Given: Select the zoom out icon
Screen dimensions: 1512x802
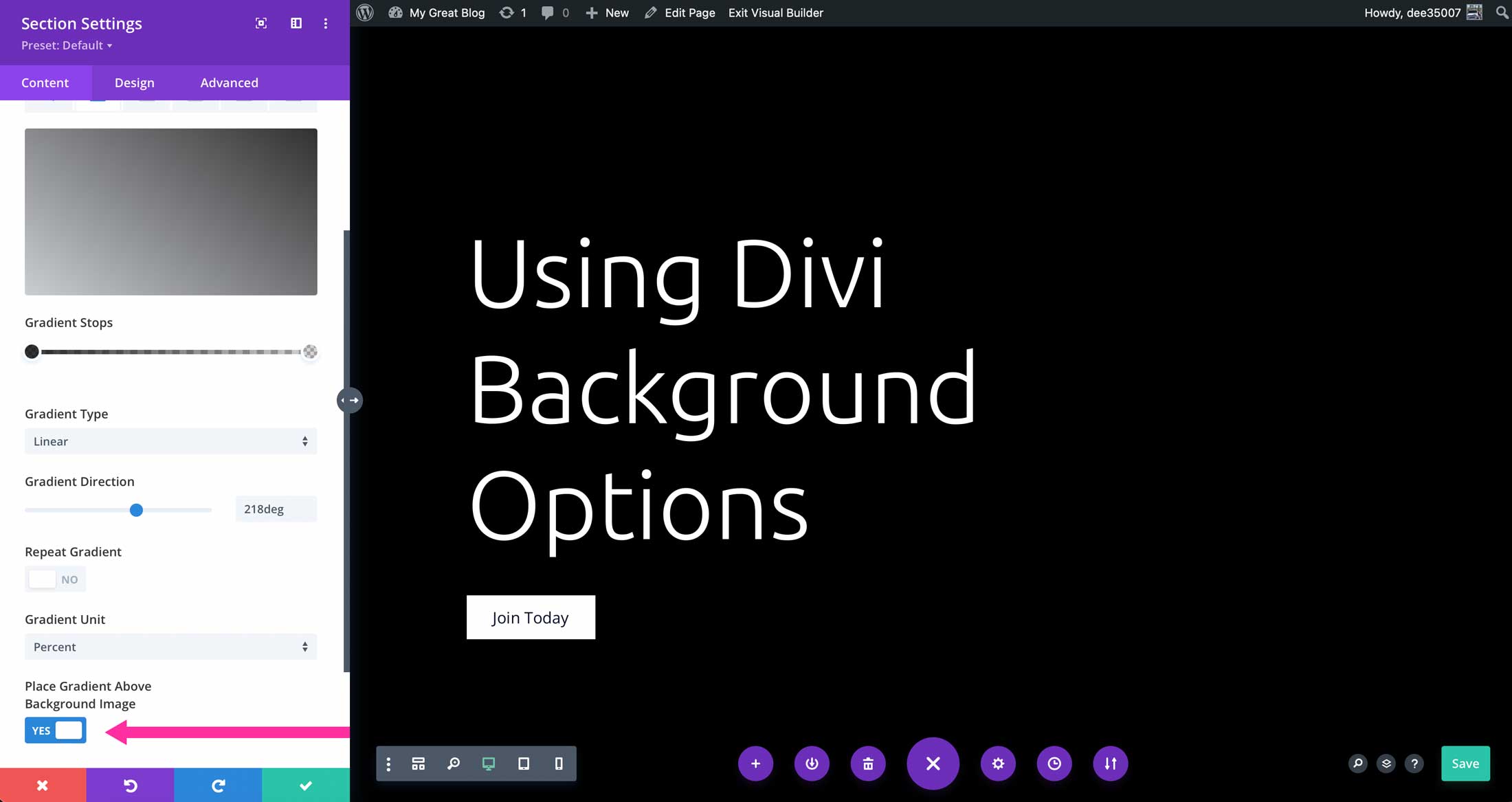Looking at the screenshot, I should click(x=454, y=764).
